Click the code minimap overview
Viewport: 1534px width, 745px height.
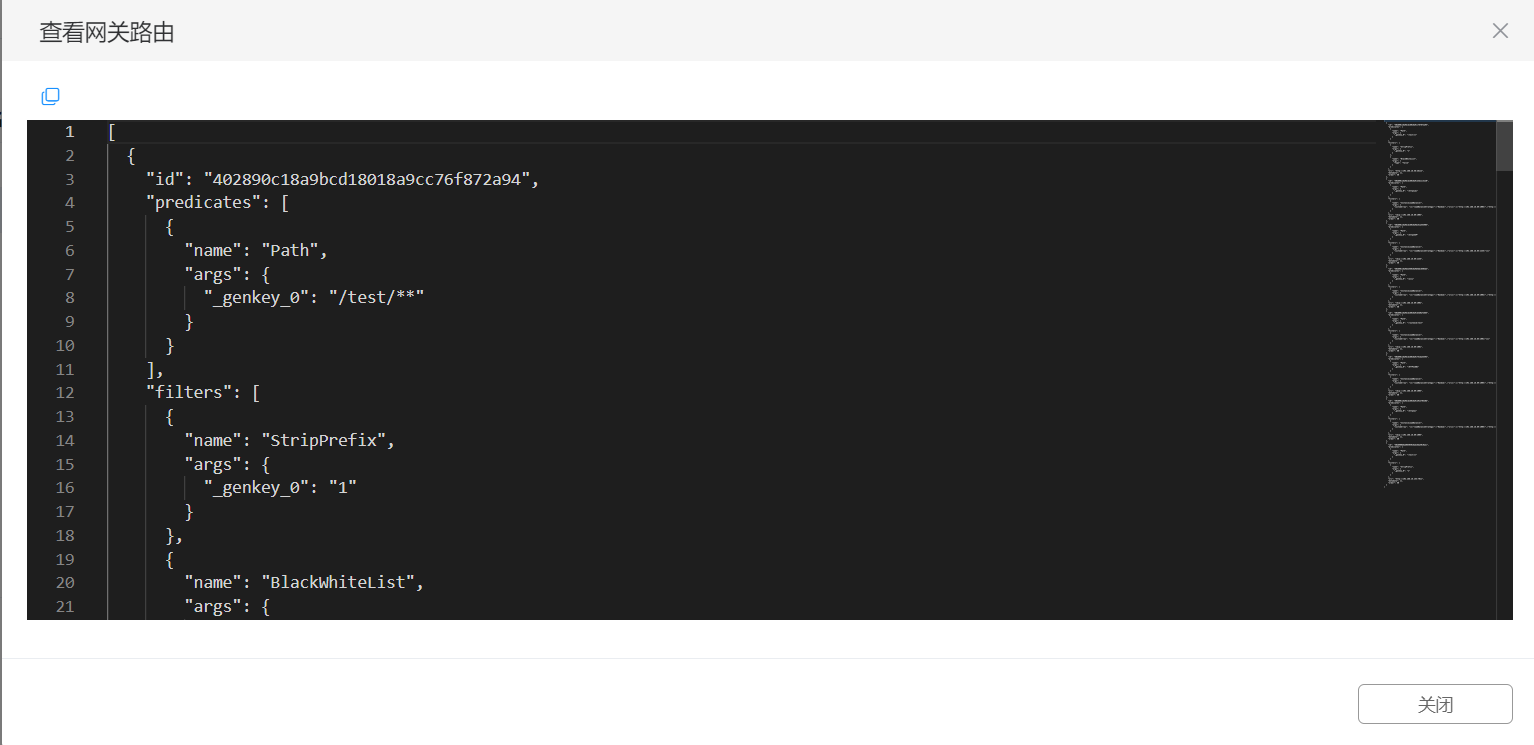coord(1440,304)
